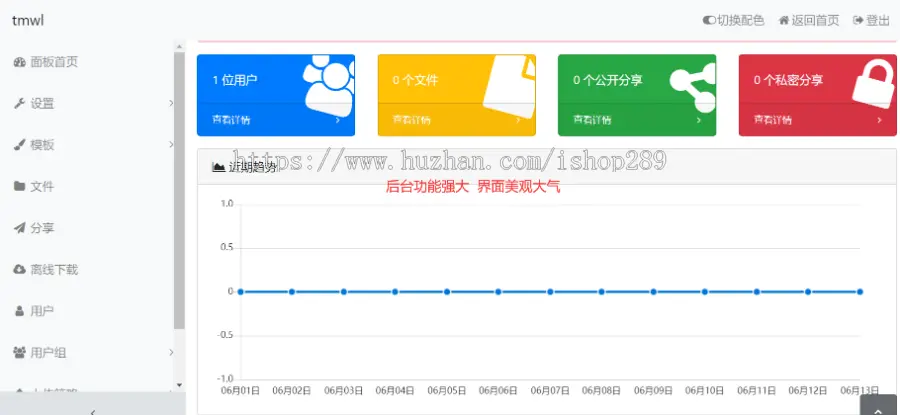900x415 pixels.
Task: Collapse the sidebar with bottom chevron
Action: [93, 411]
